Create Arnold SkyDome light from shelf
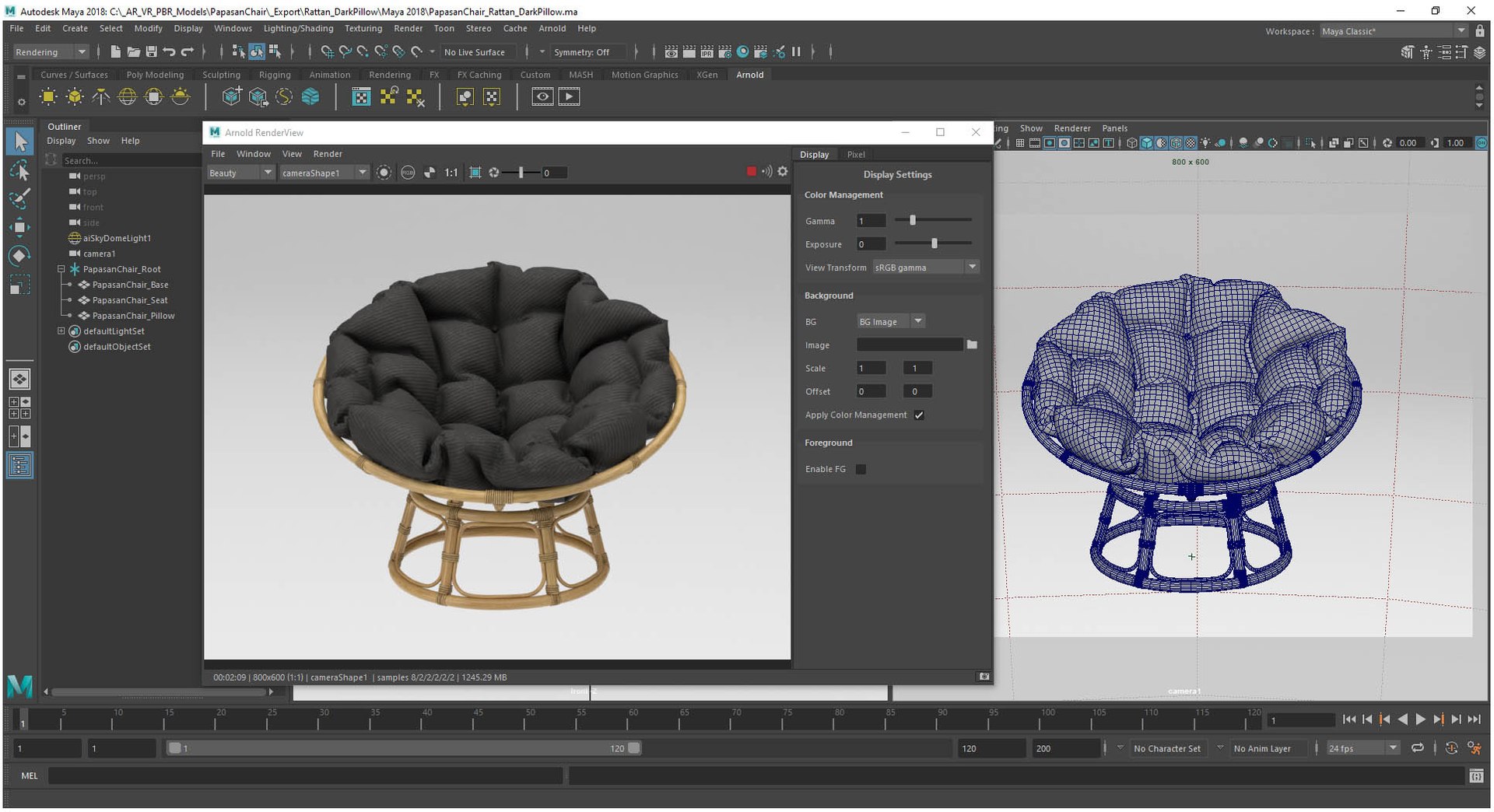The width and height of the screenshot is (1494, 812). click(127, 96)
